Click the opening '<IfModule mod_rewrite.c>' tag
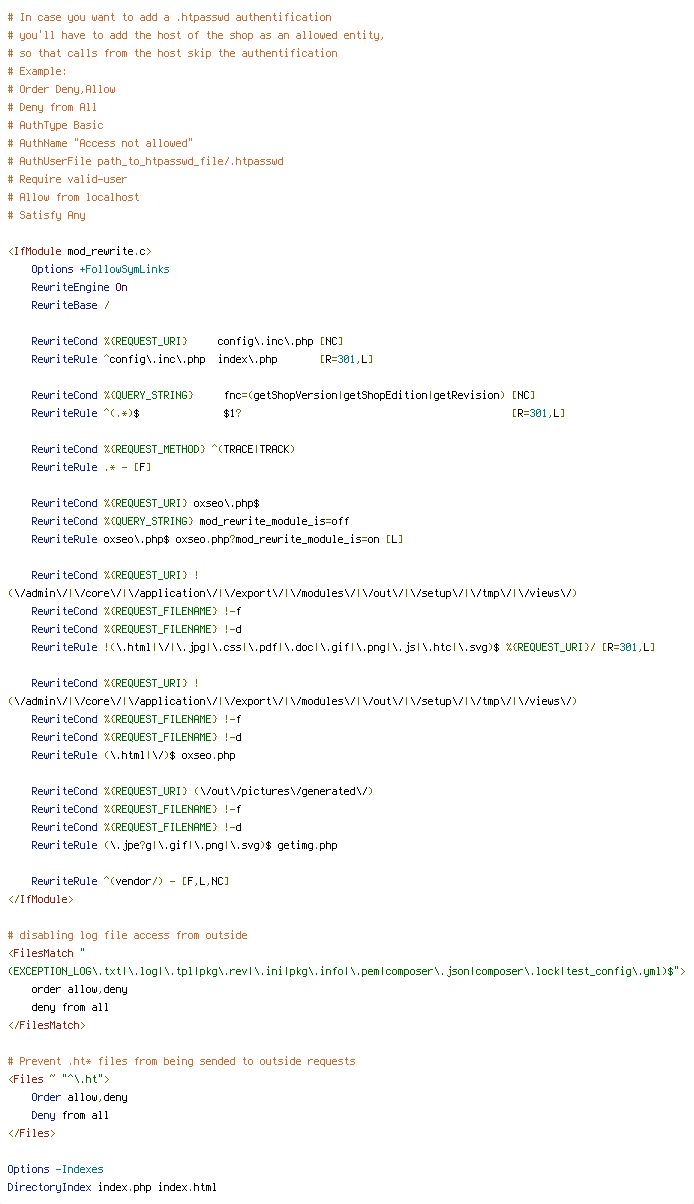This screenshot has height=1204, width=694. coord(79,251)
